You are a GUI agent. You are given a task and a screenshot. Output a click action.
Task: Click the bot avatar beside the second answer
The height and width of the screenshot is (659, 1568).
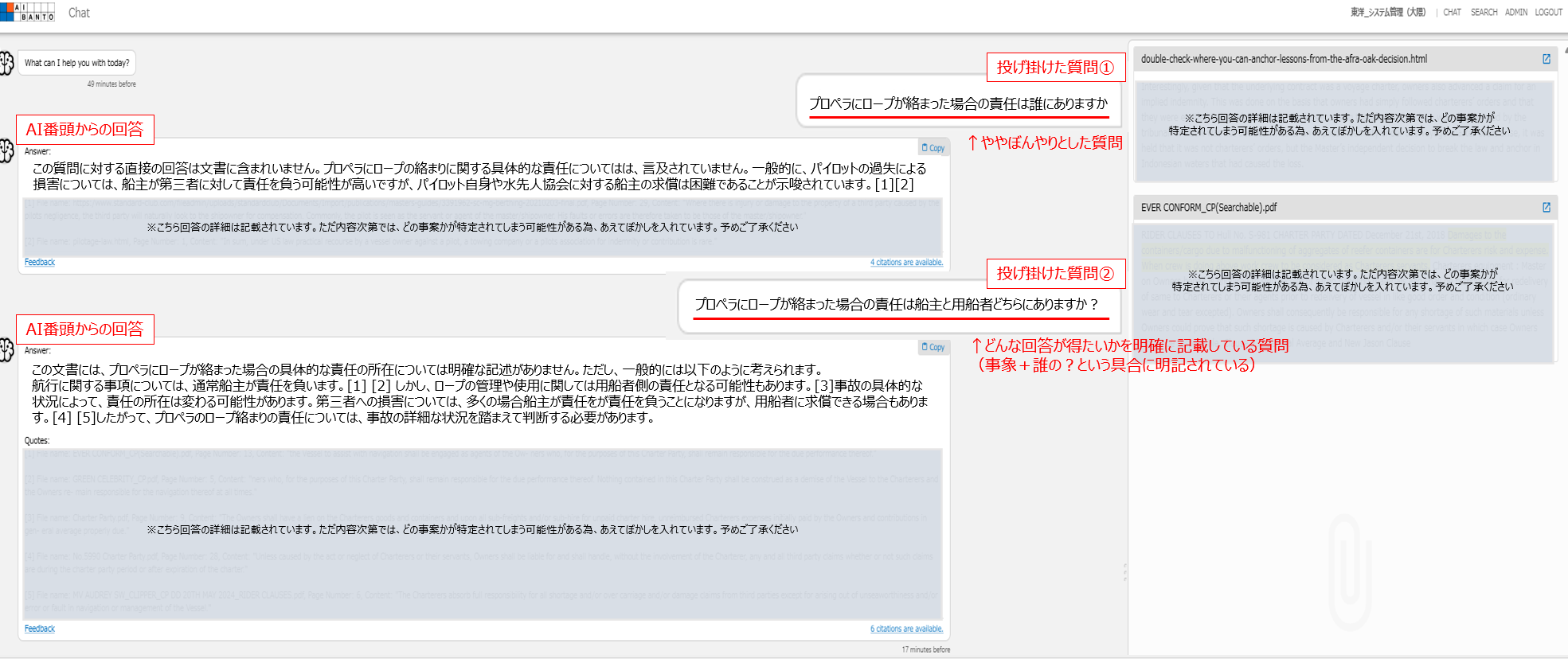[7, 350]
